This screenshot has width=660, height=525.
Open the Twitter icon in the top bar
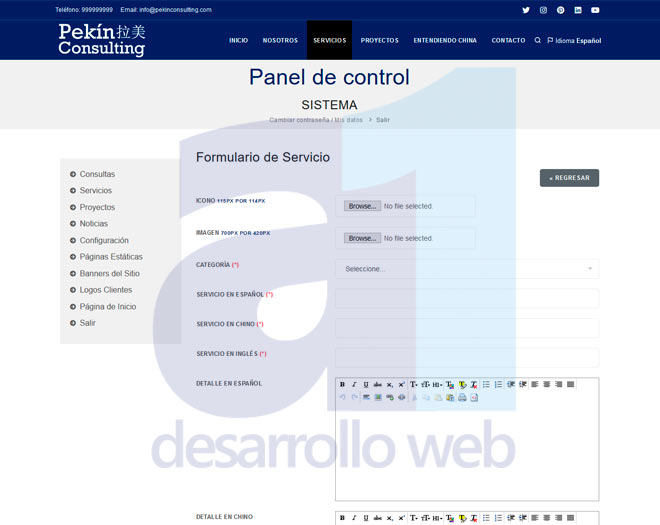click(526, 10)
